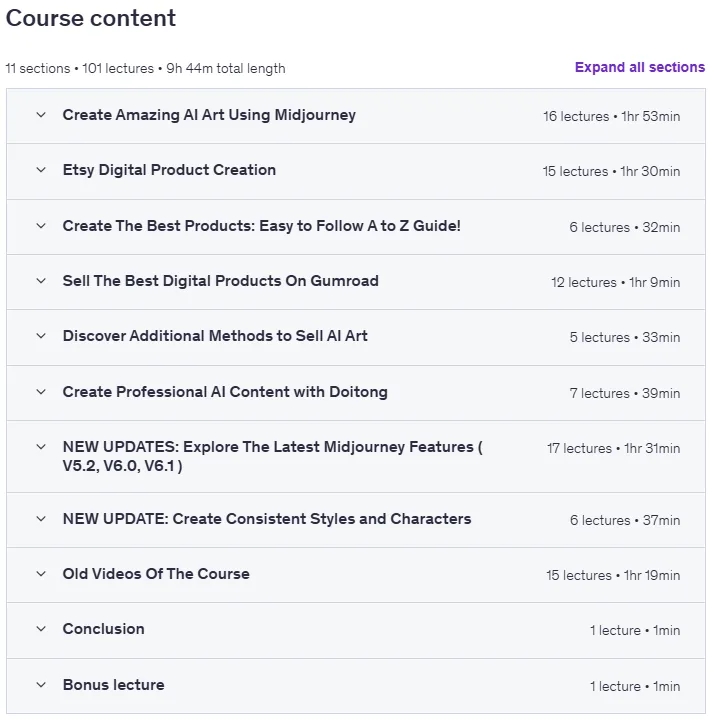Expand Etsy Digital Product Creation chevron
Viewport: 710px width, 719px height.
pyautogui.click(x=41, y=170)
